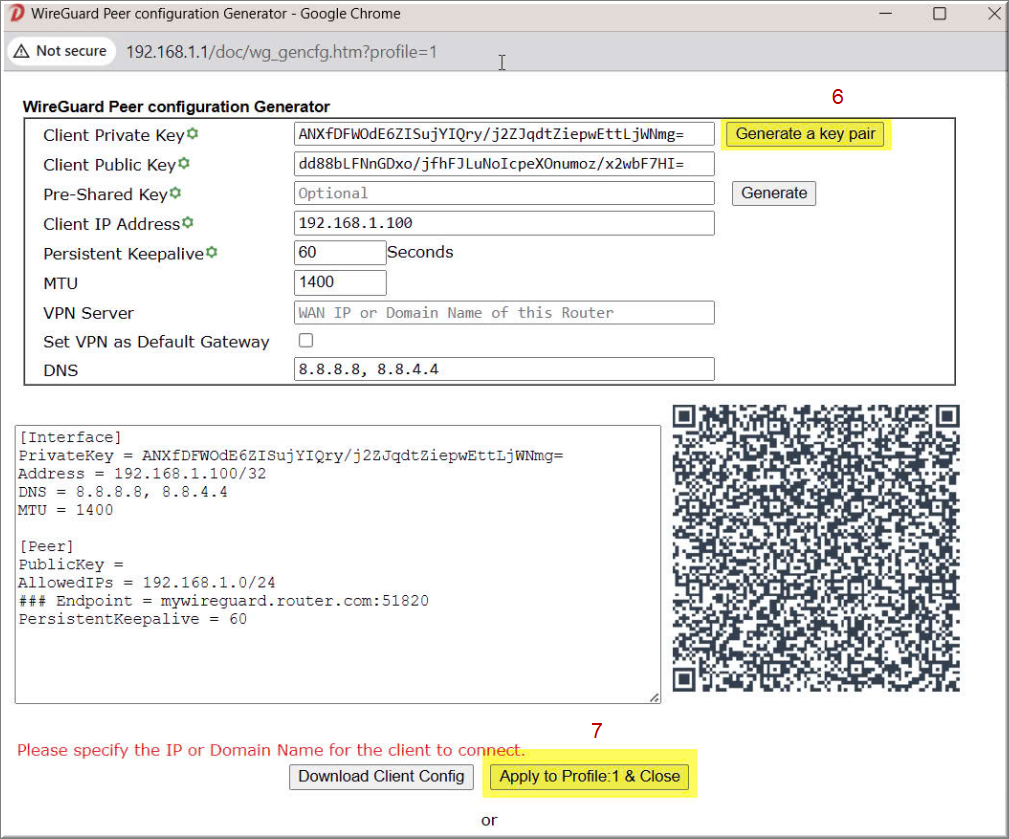Click help icon beside Client Private Key
Screen dimensions: 1009x839
(192, 134)
